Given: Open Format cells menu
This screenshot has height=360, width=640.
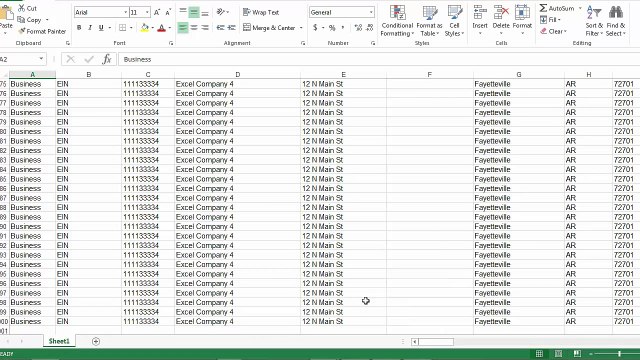Looking at the screenshot, I should click(x=522, y=20).
